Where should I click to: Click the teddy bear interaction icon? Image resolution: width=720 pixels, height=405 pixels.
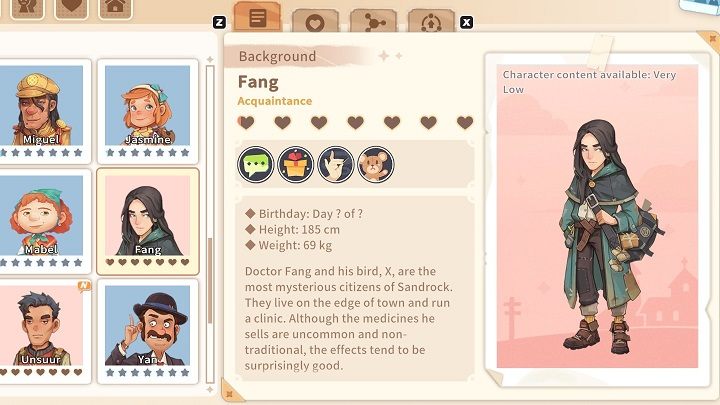click(376, 164)
